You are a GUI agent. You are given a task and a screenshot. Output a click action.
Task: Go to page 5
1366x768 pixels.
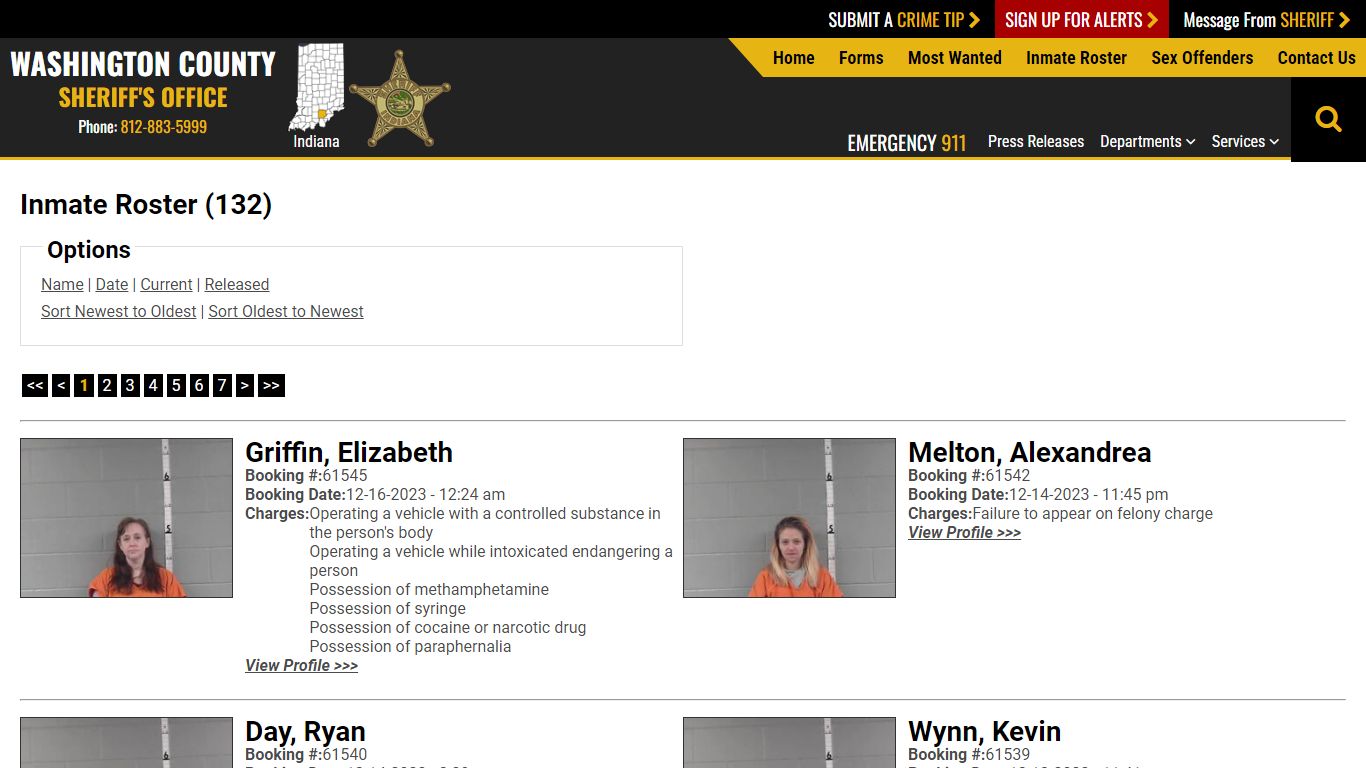[x=176, y=385]
